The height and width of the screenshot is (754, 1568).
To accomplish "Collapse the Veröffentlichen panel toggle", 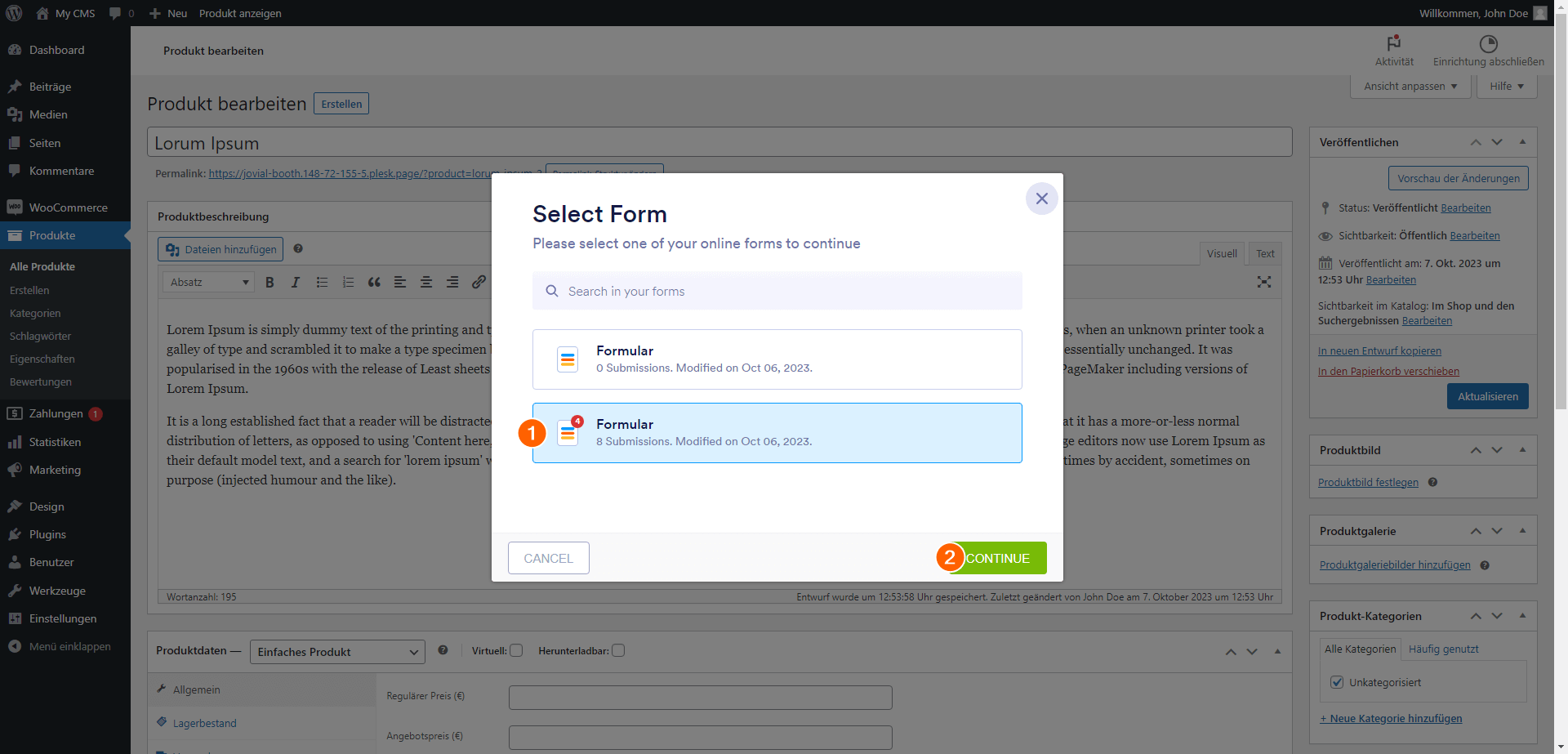I will (1522, 142).
